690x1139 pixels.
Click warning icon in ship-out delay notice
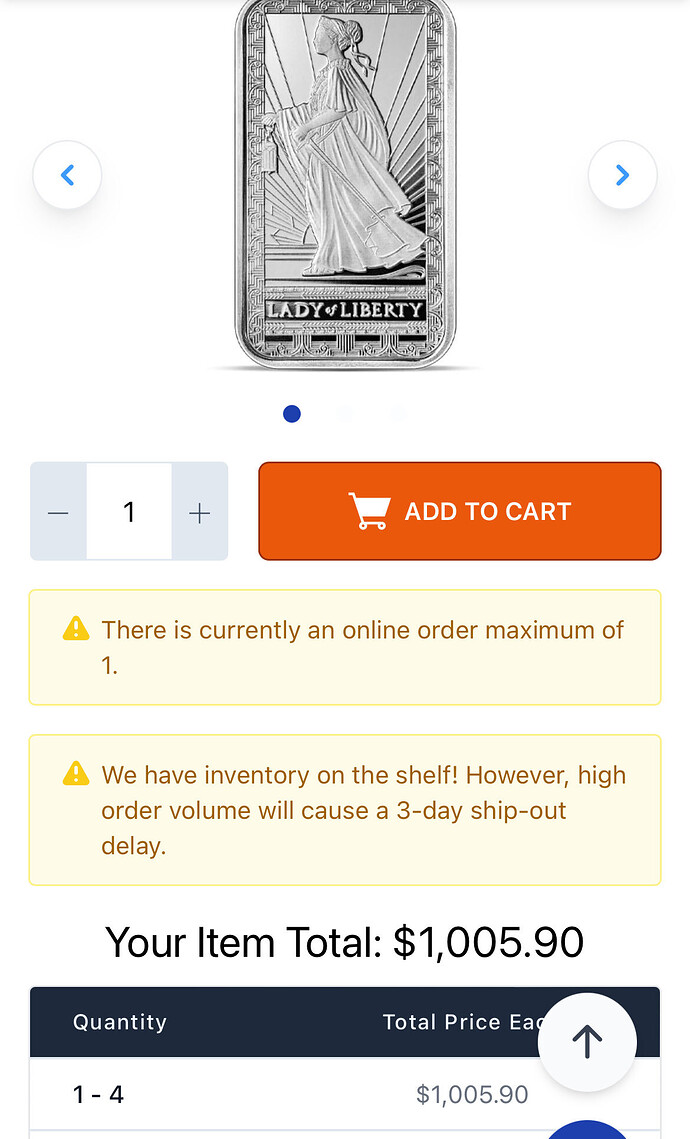(76, 774)
